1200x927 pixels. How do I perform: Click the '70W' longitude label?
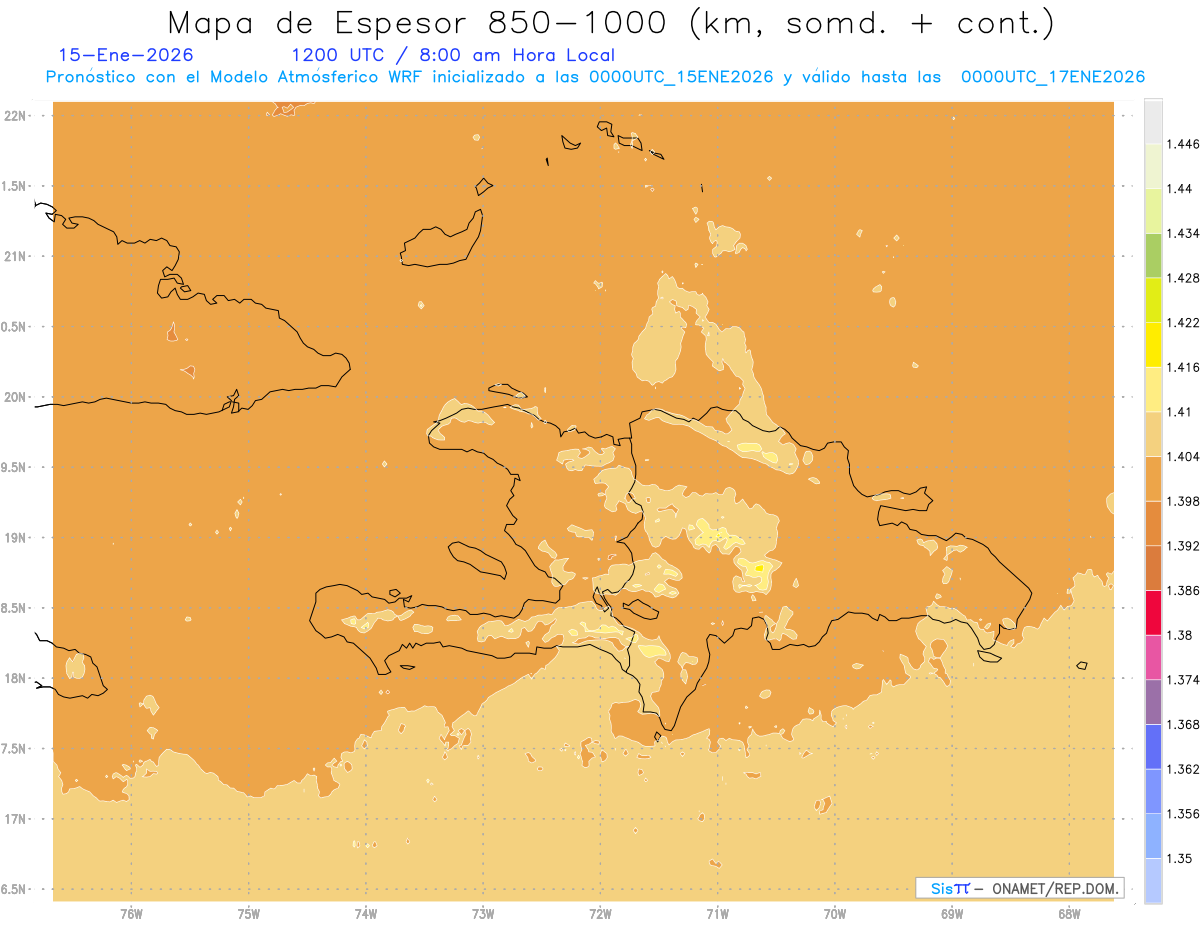tap(835, 914)
